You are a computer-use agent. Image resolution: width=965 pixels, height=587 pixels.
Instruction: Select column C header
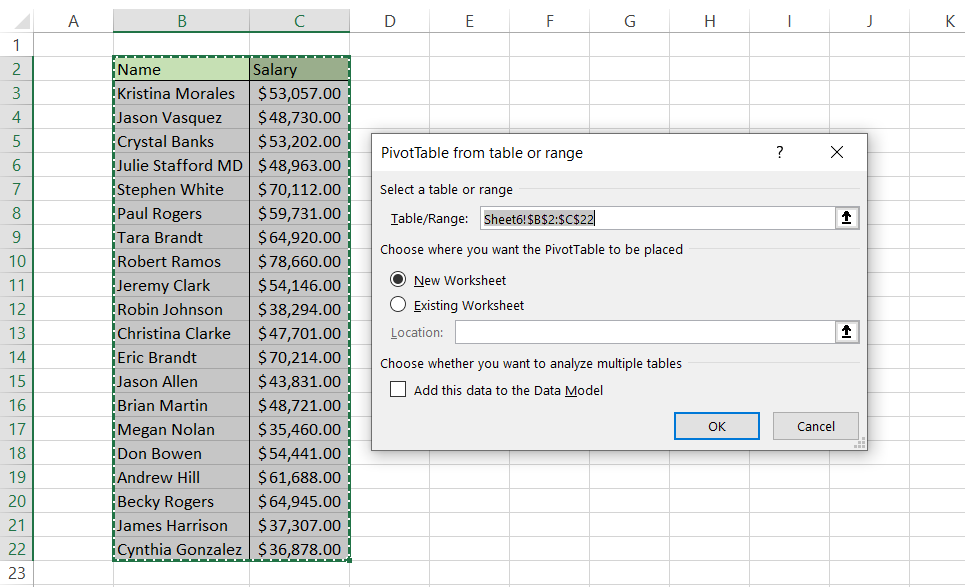299,21
